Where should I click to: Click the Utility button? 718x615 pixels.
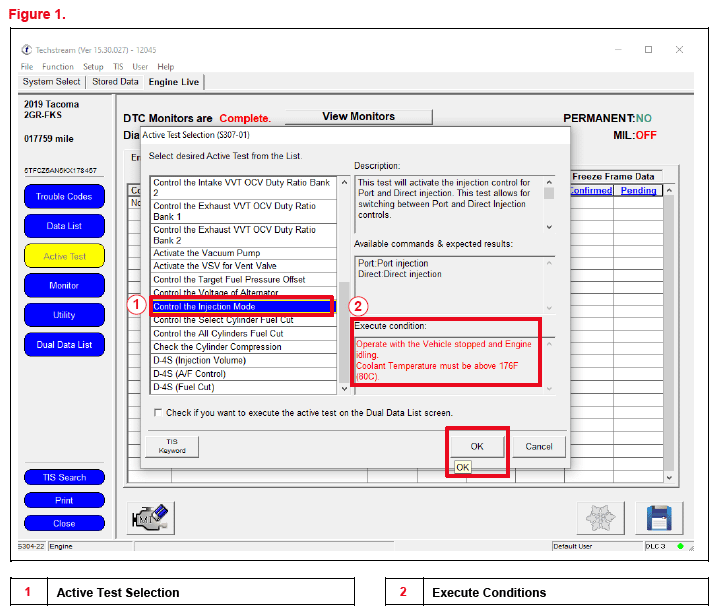click(64, 315)
